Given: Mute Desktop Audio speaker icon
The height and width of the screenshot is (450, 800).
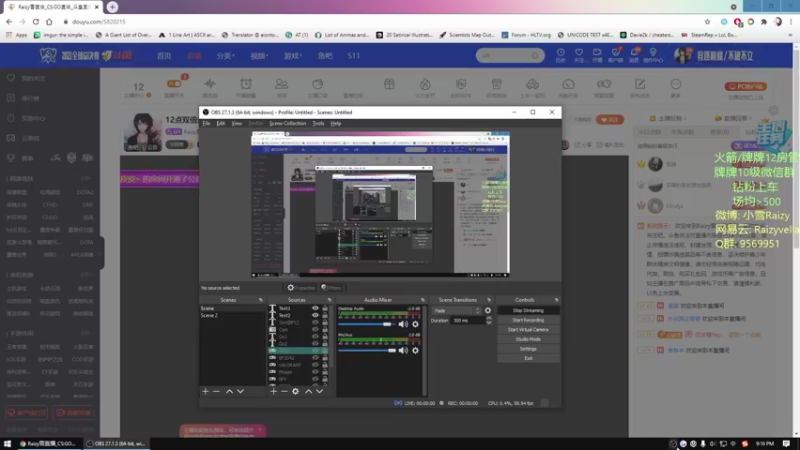Looking at the screenshot, I should (x=403, y=324).
